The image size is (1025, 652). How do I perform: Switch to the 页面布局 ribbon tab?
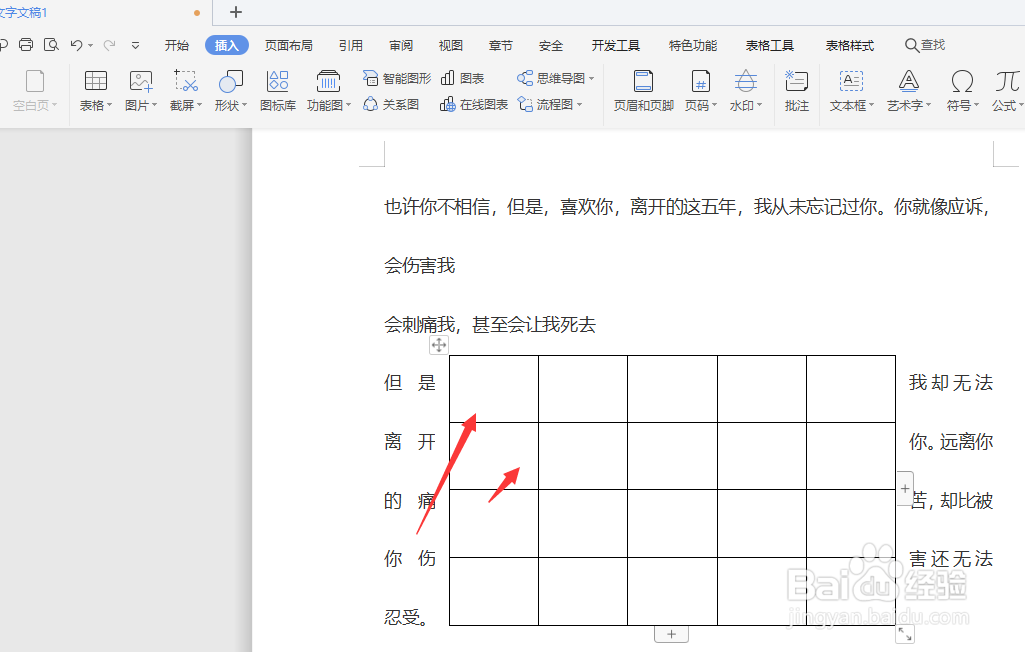[288, 44]
